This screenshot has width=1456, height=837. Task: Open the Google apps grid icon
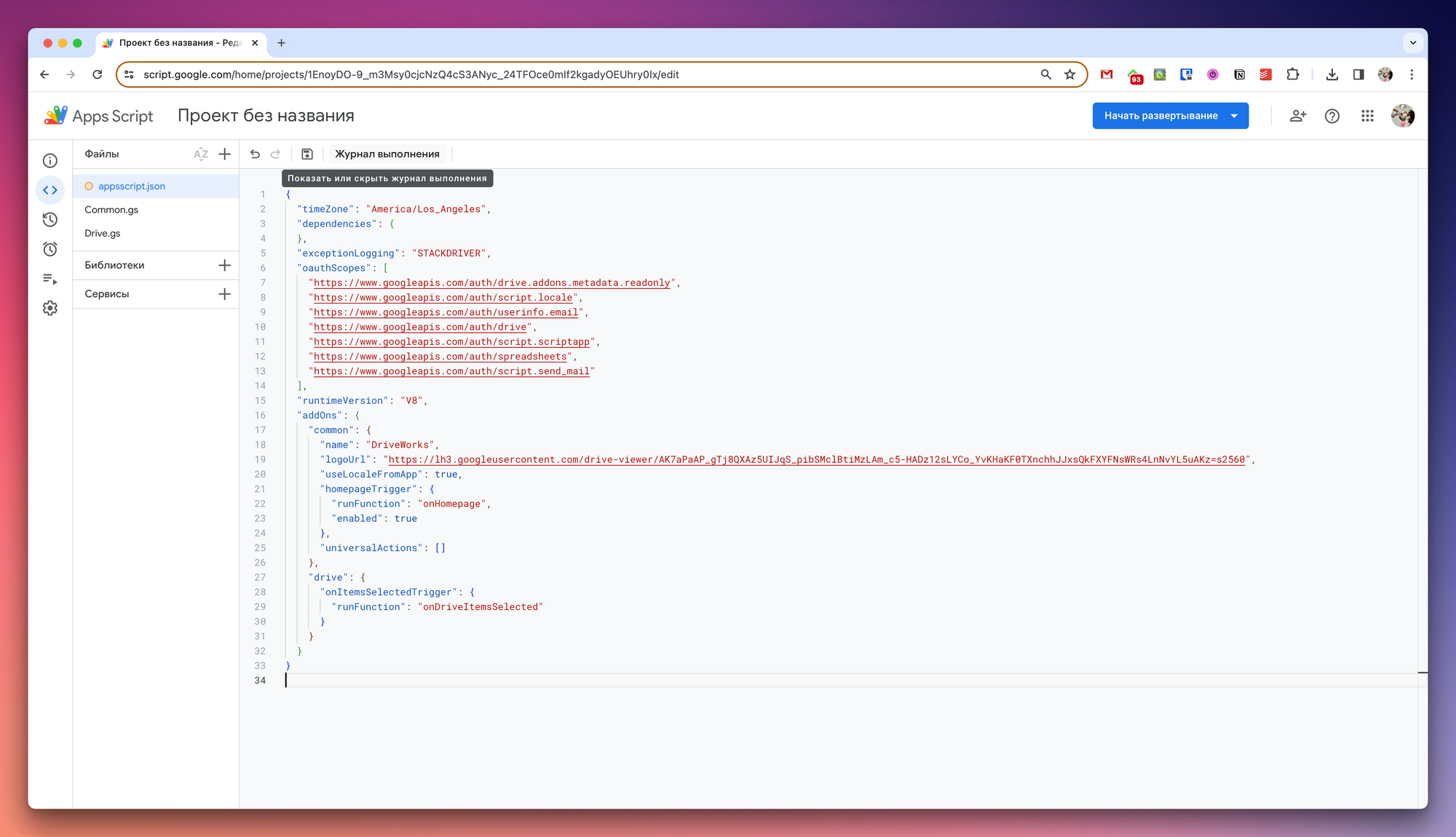(1367, 116)
